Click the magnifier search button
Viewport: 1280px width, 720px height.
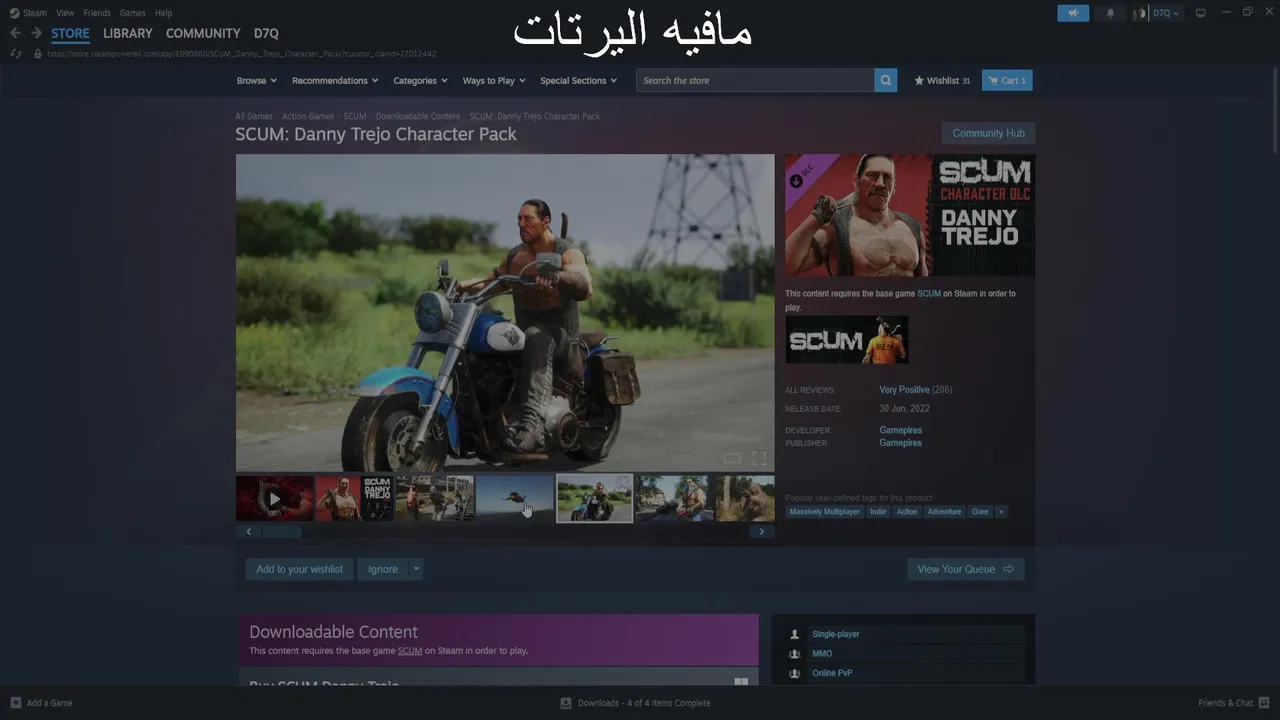click(886, 81)
